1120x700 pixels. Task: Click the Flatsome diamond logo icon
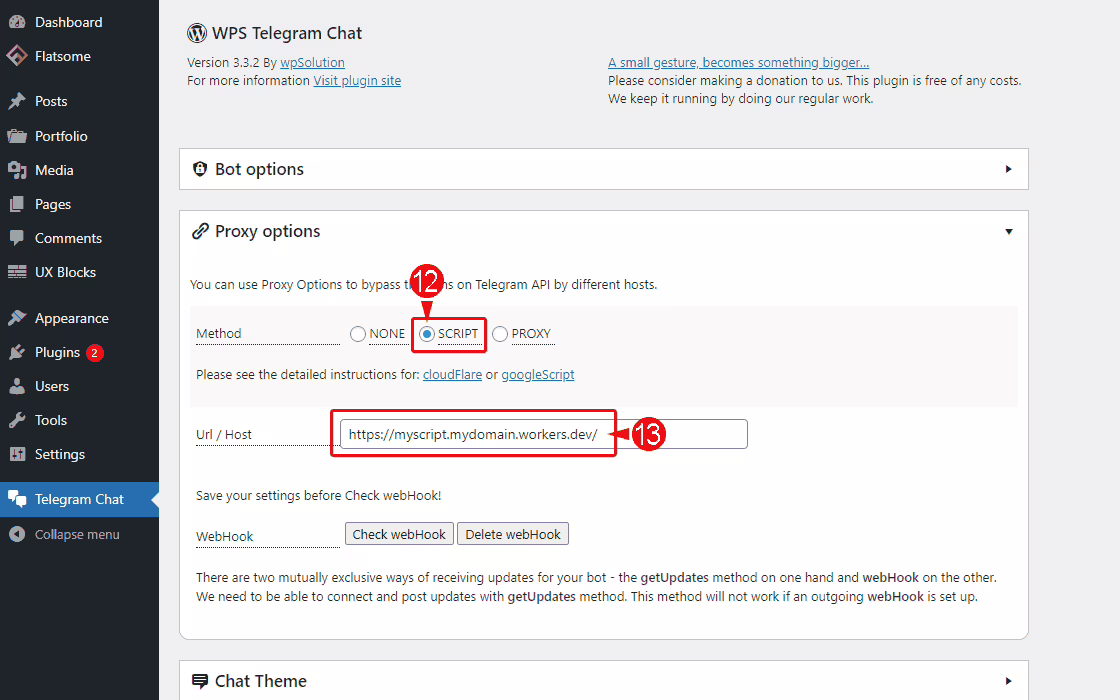click(x=17, y=56)
